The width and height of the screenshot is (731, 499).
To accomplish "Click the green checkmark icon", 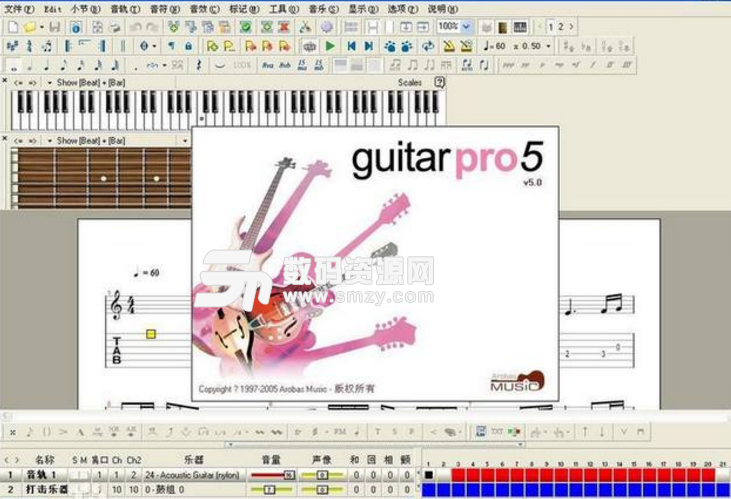I will [x=246, y=27].
